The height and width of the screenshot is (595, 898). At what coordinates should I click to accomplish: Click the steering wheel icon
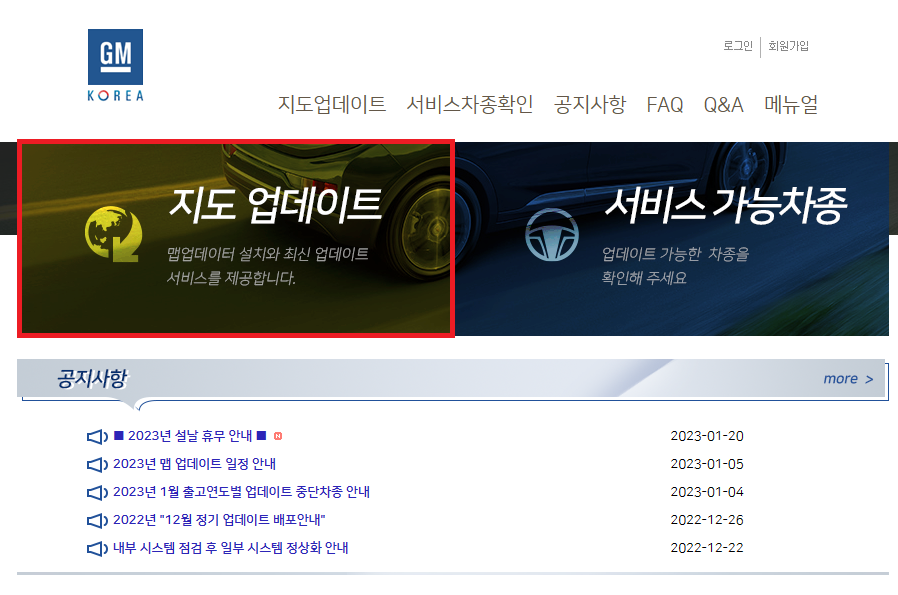(x=552, y=235)
